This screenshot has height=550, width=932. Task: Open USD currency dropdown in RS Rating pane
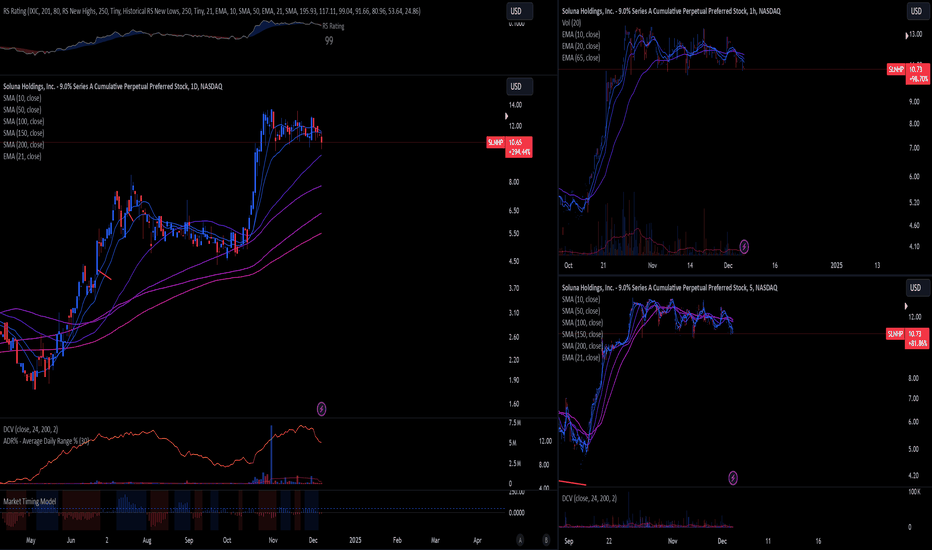(x=519, y=11)
